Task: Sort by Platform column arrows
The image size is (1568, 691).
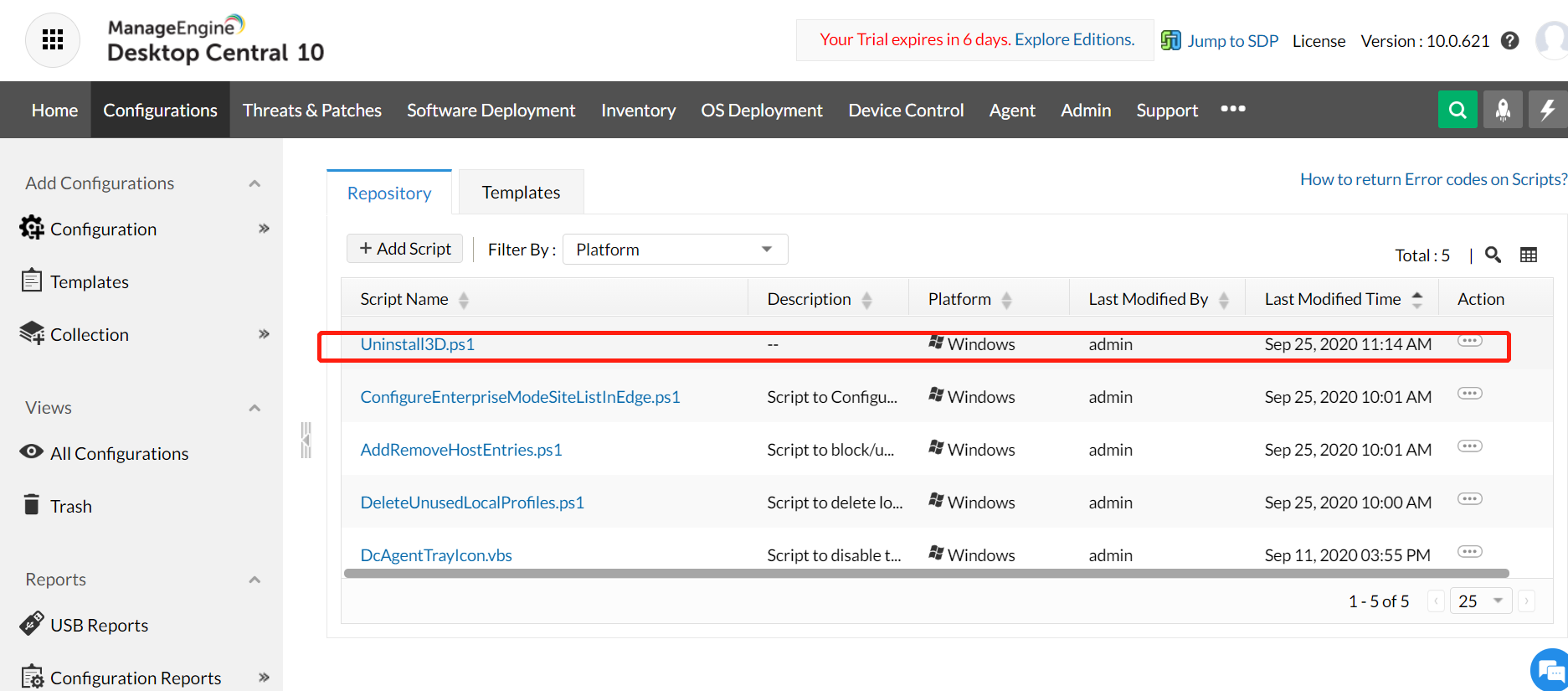Action: 1006,300
